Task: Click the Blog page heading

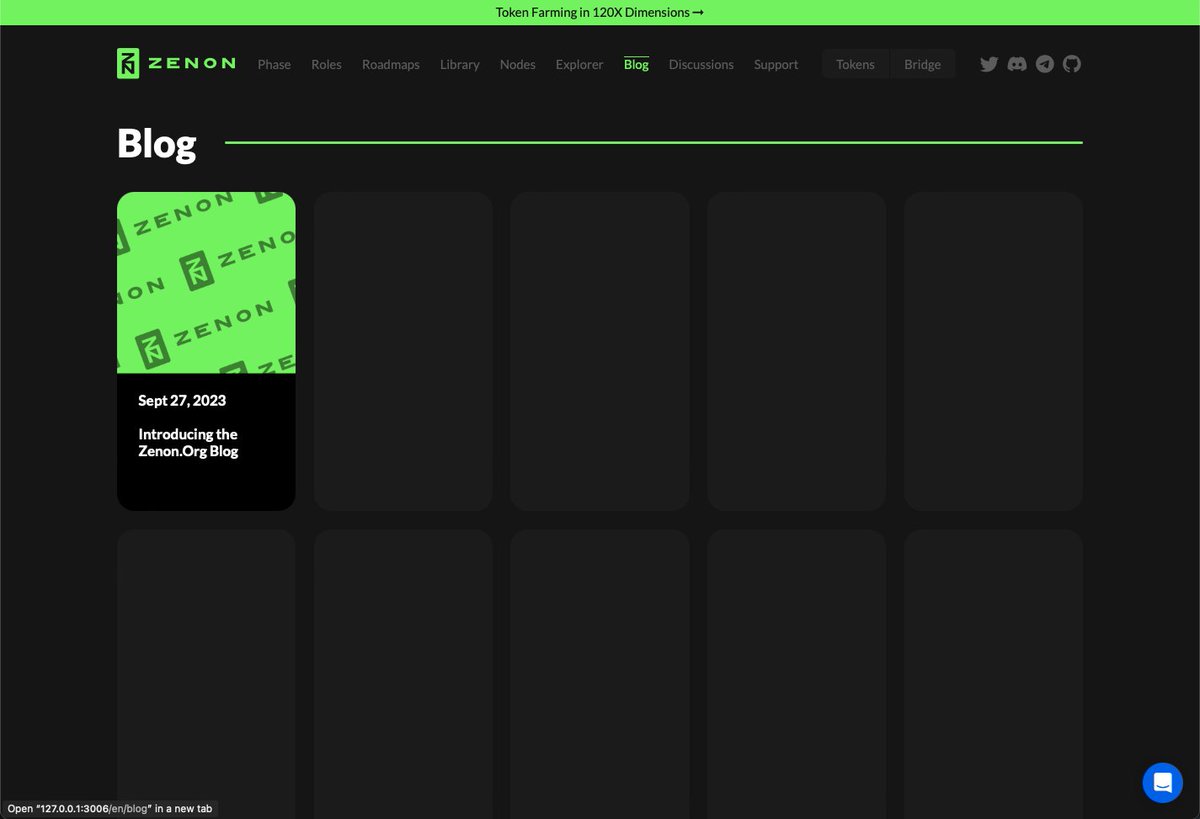Action: pos(157,143)
